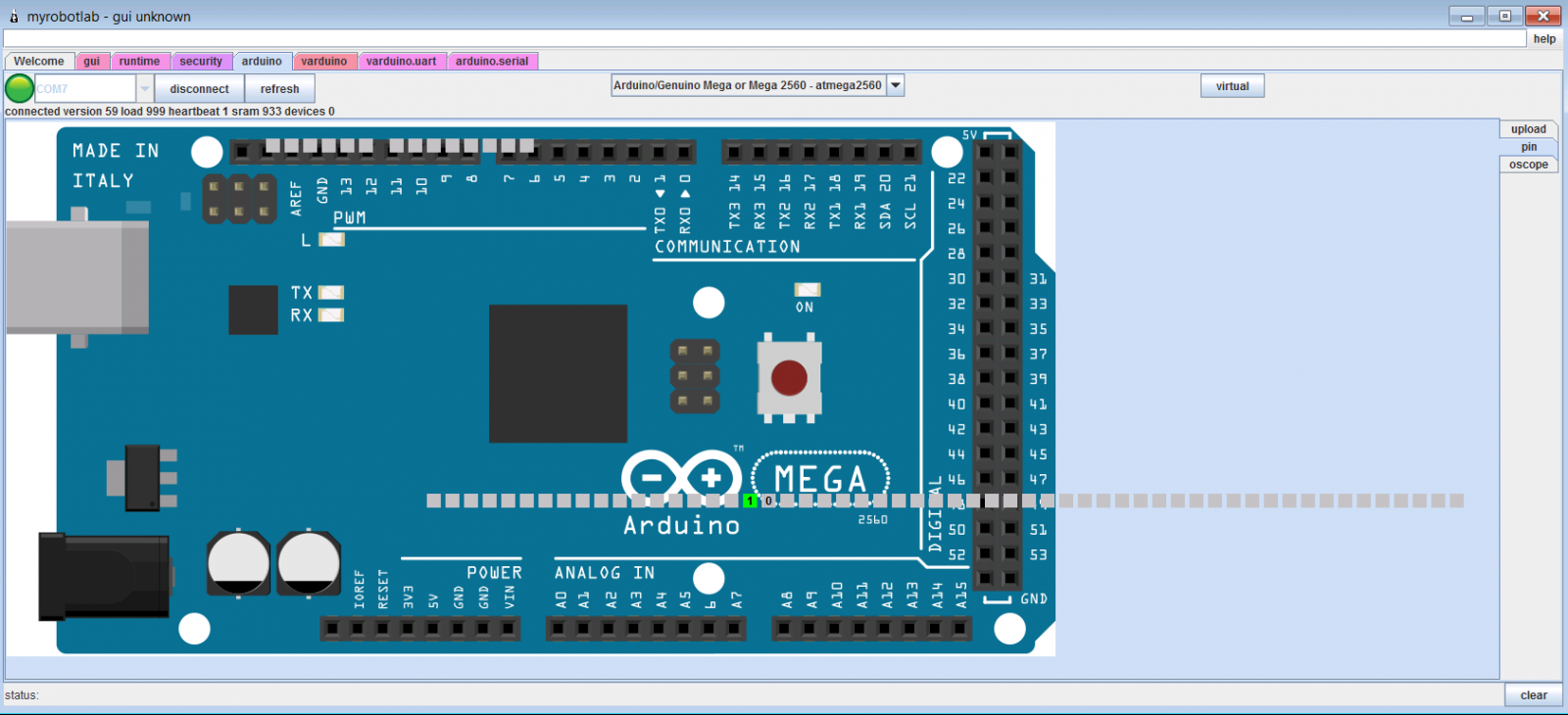Screen dimensions: 1568x715
Task: Open the gui tab
Action: tap(91, 61)
